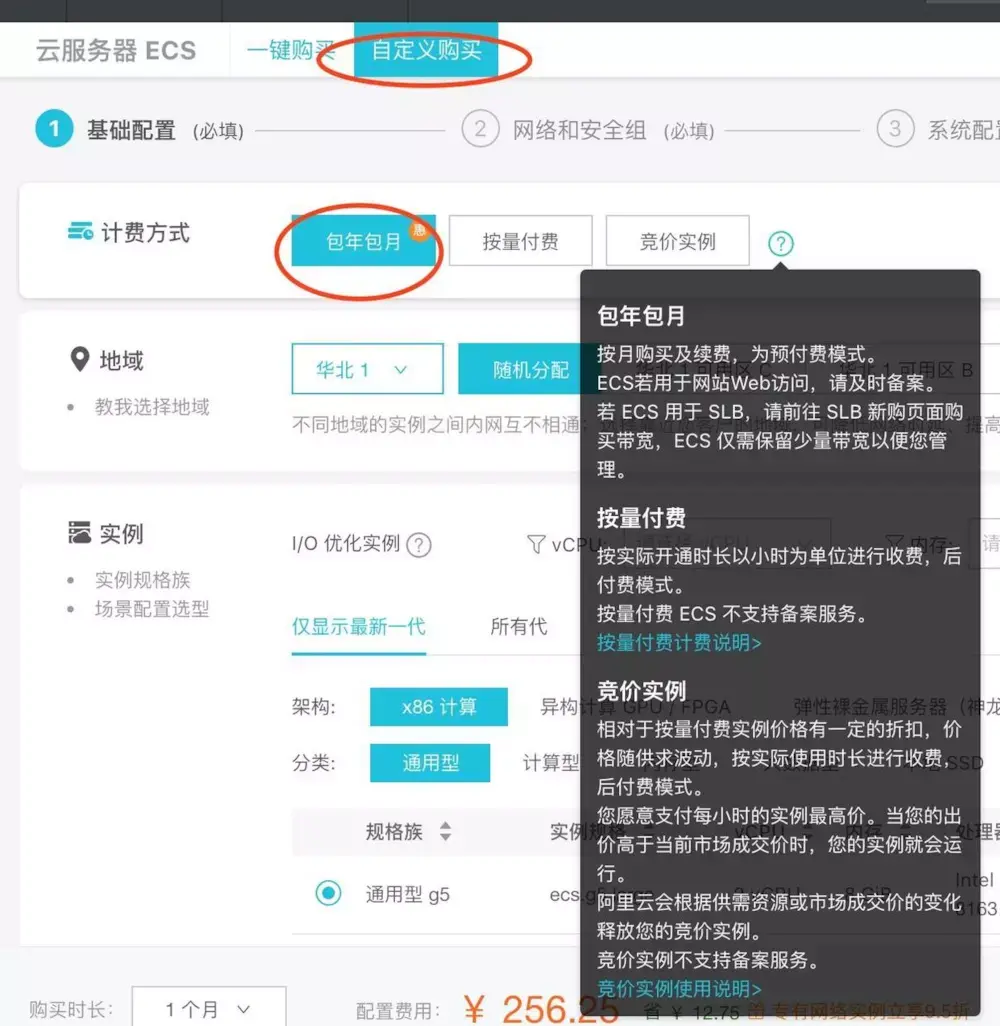Click the 计费方式 section icon
This screenshot has height=1026, width=1000.
click(x=80, y=231)
